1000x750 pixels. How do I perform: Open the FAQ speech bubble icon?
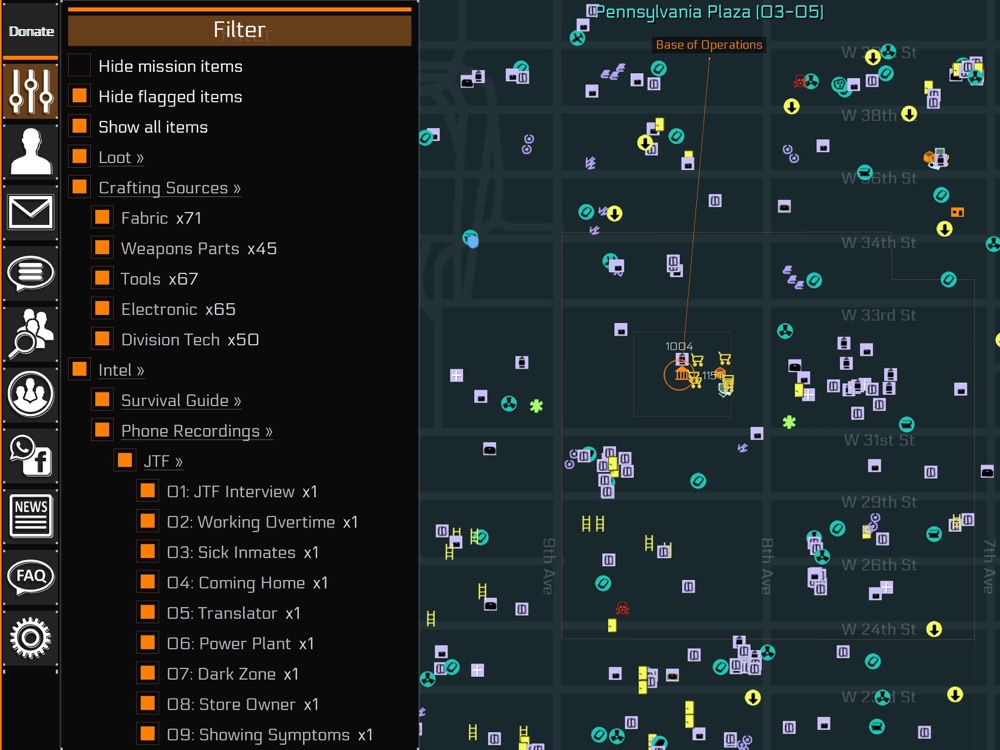(30, 577)
